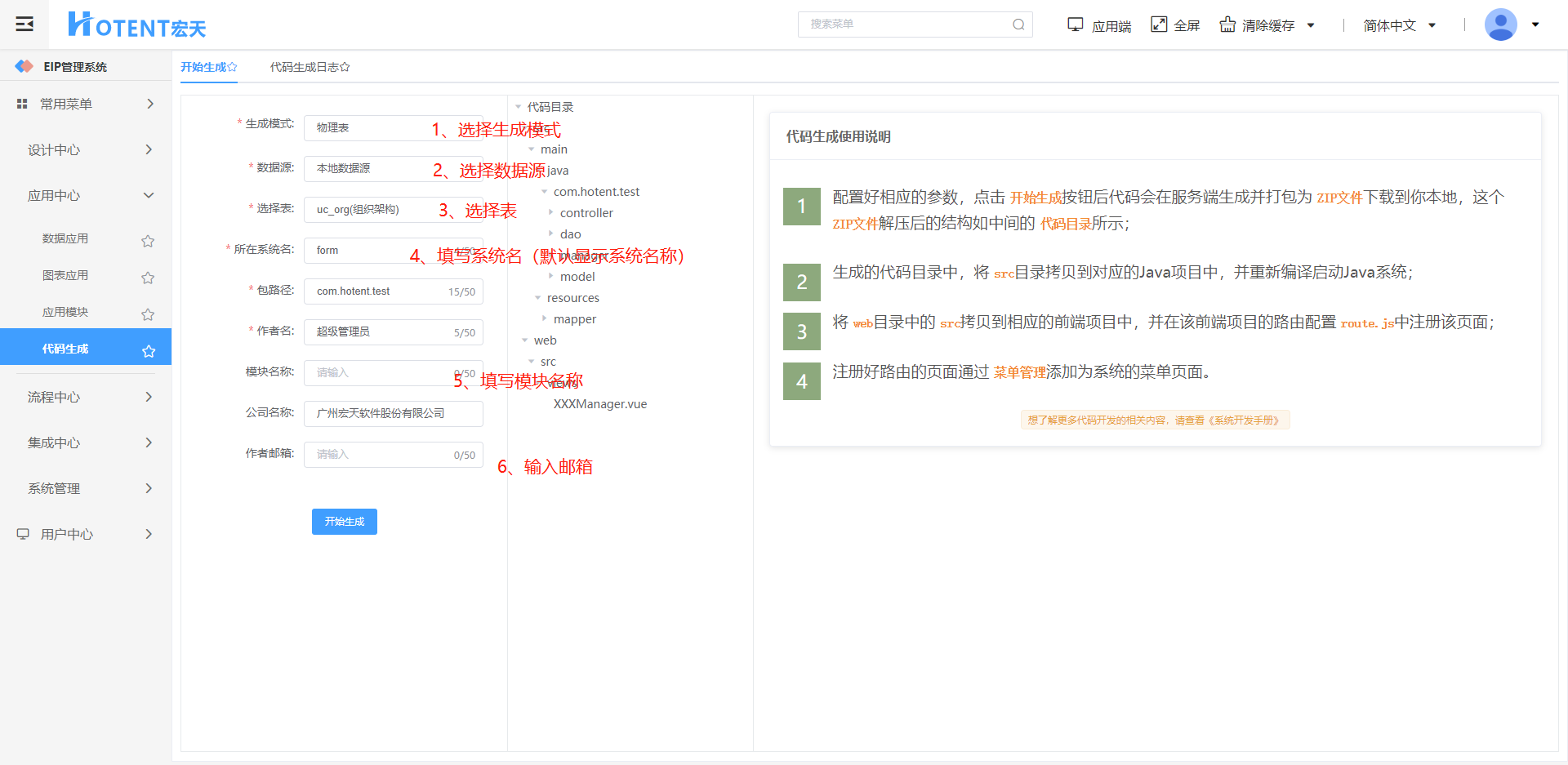1568x765 pixels.
Task: Click the search magnifier icon
Action: coord(1018,24)
